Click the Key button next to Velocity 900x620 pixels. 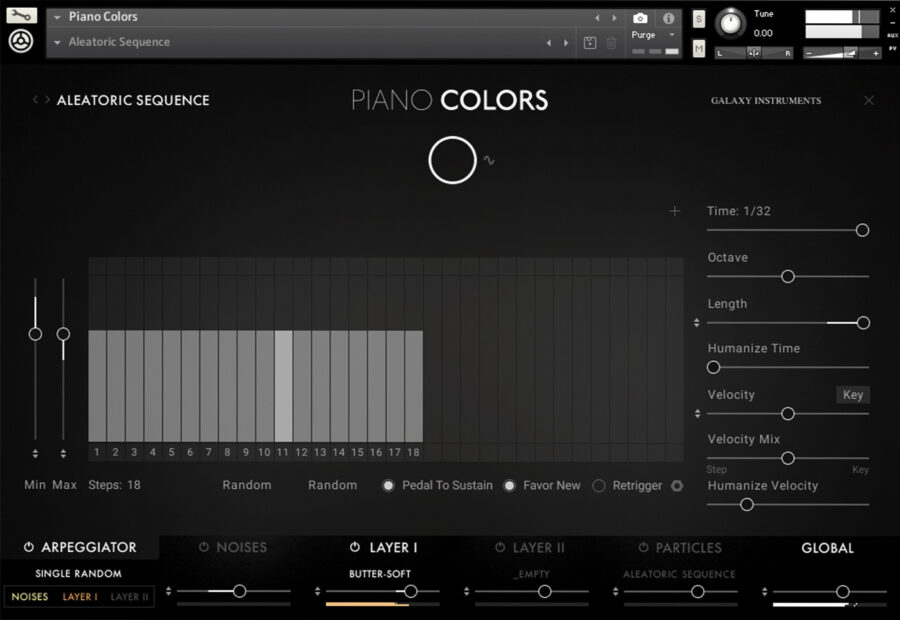(x=852, y=395)
